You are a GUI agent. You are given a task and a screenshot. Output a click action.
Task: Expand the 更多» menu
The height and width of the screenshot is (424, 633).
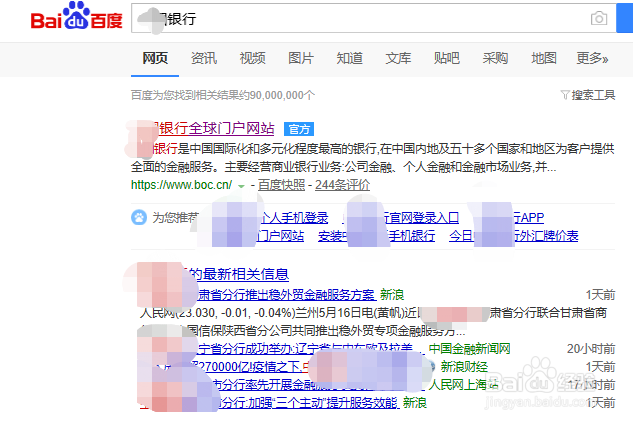pos(592,58)
